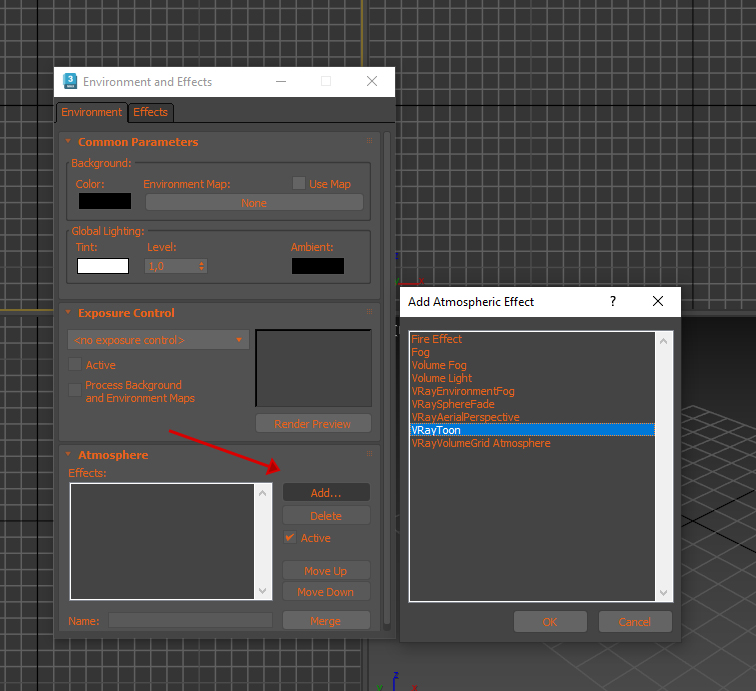This screenshot has width=756, height=691.
Task: Select the highlighted VRayToon entry
Action: click(x=532, y=430)
